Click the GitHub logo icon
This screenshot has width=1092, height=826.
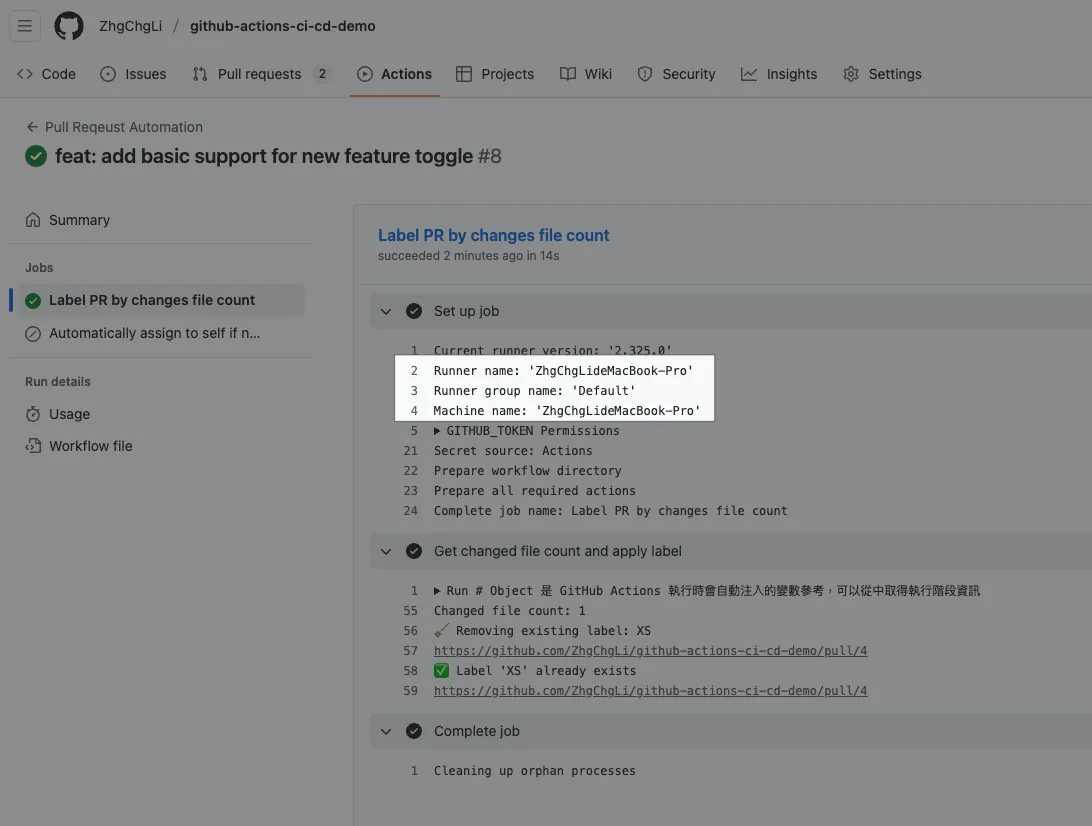click(69, 26)
